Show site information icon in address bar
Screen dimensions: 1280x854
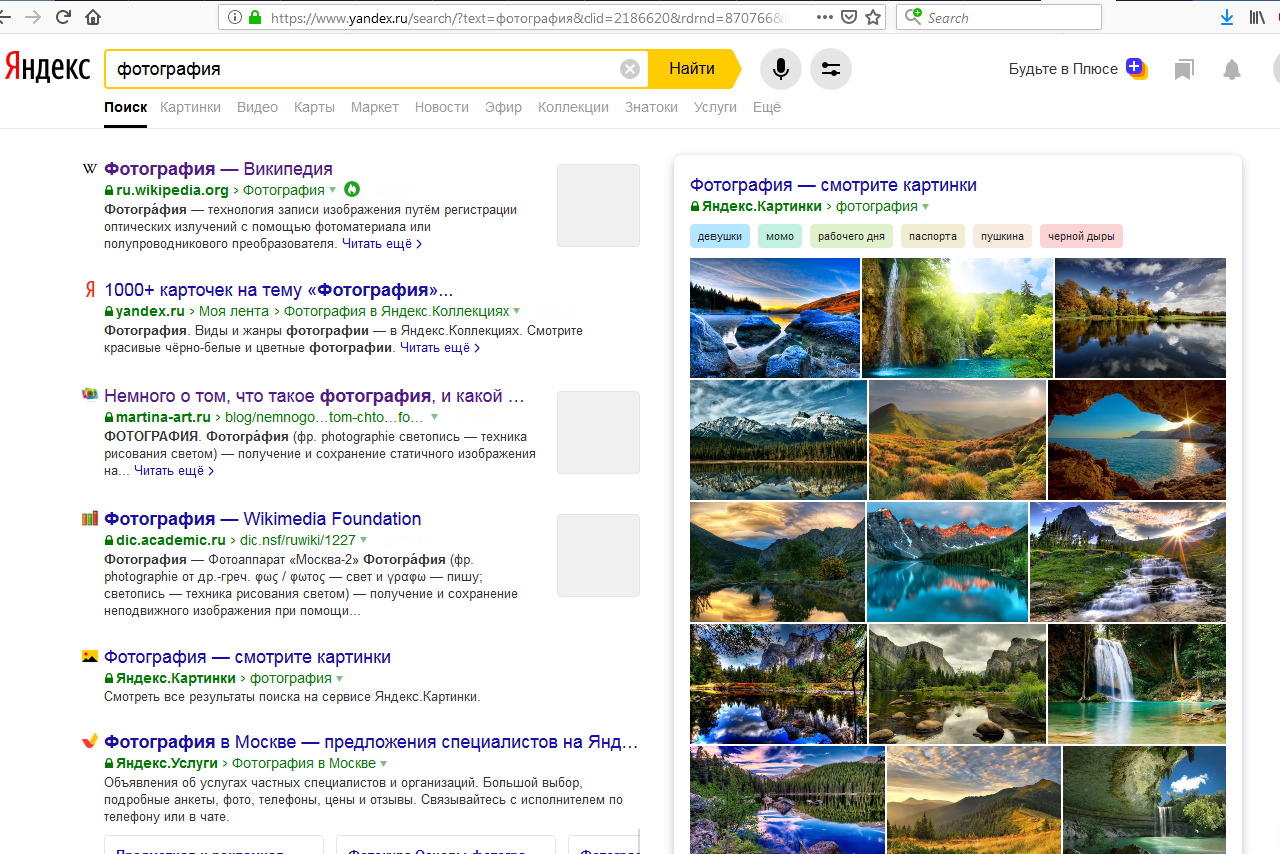tap(235, 17)
